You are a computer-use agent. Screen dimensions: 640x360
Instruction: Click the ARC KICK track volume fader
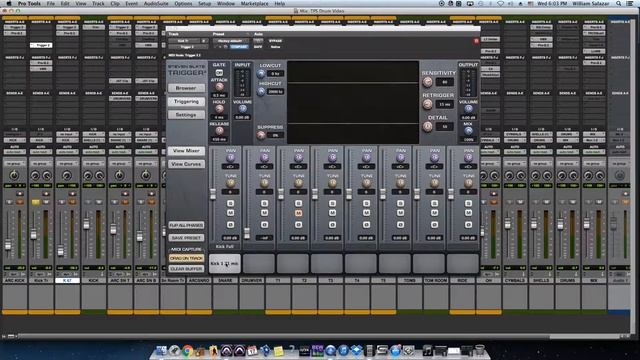(x=8, y=245)
